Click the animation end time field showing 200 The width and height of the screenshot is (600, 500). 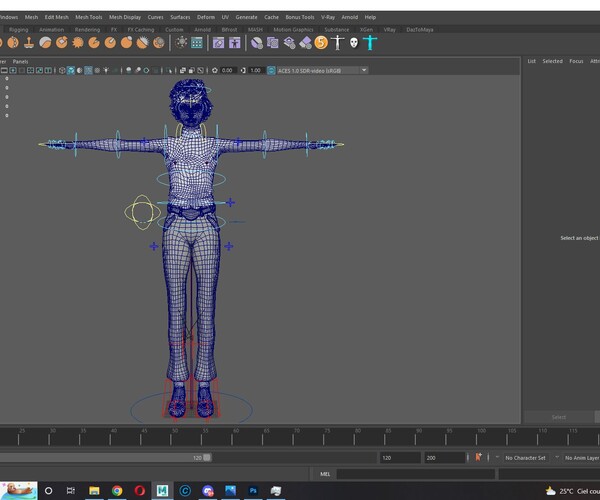[444, 458]
